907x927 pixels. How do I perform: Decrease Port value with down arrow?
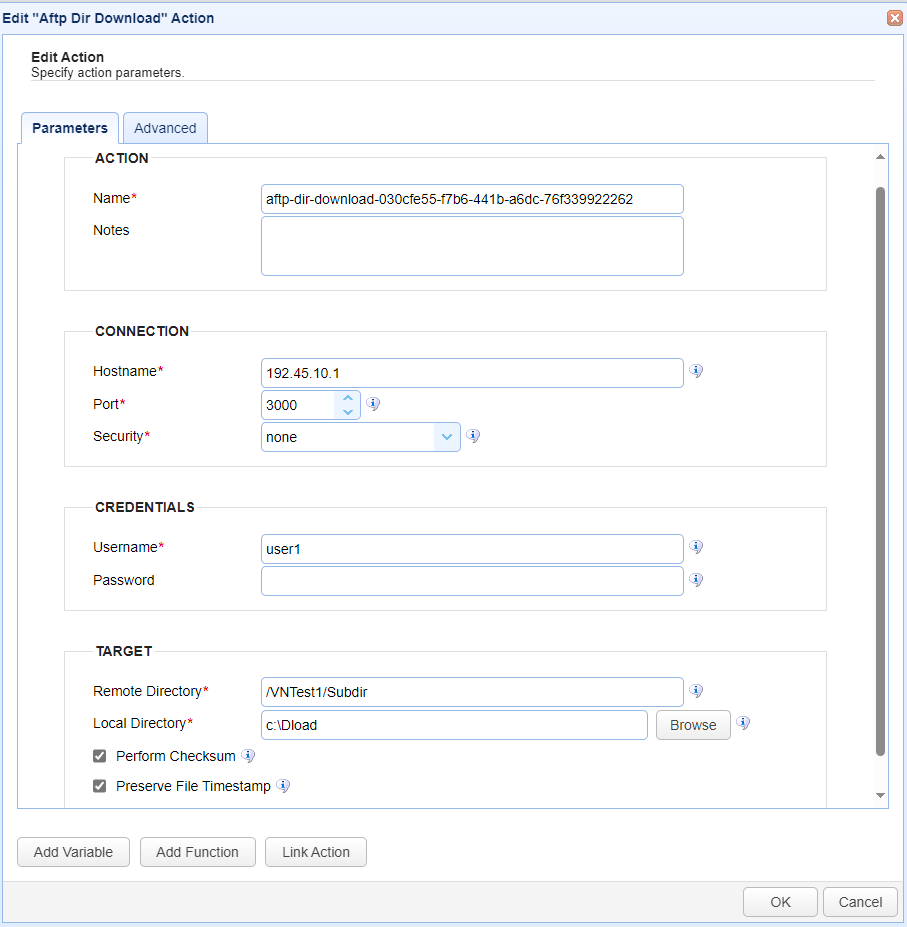click(x=347, y=411)
